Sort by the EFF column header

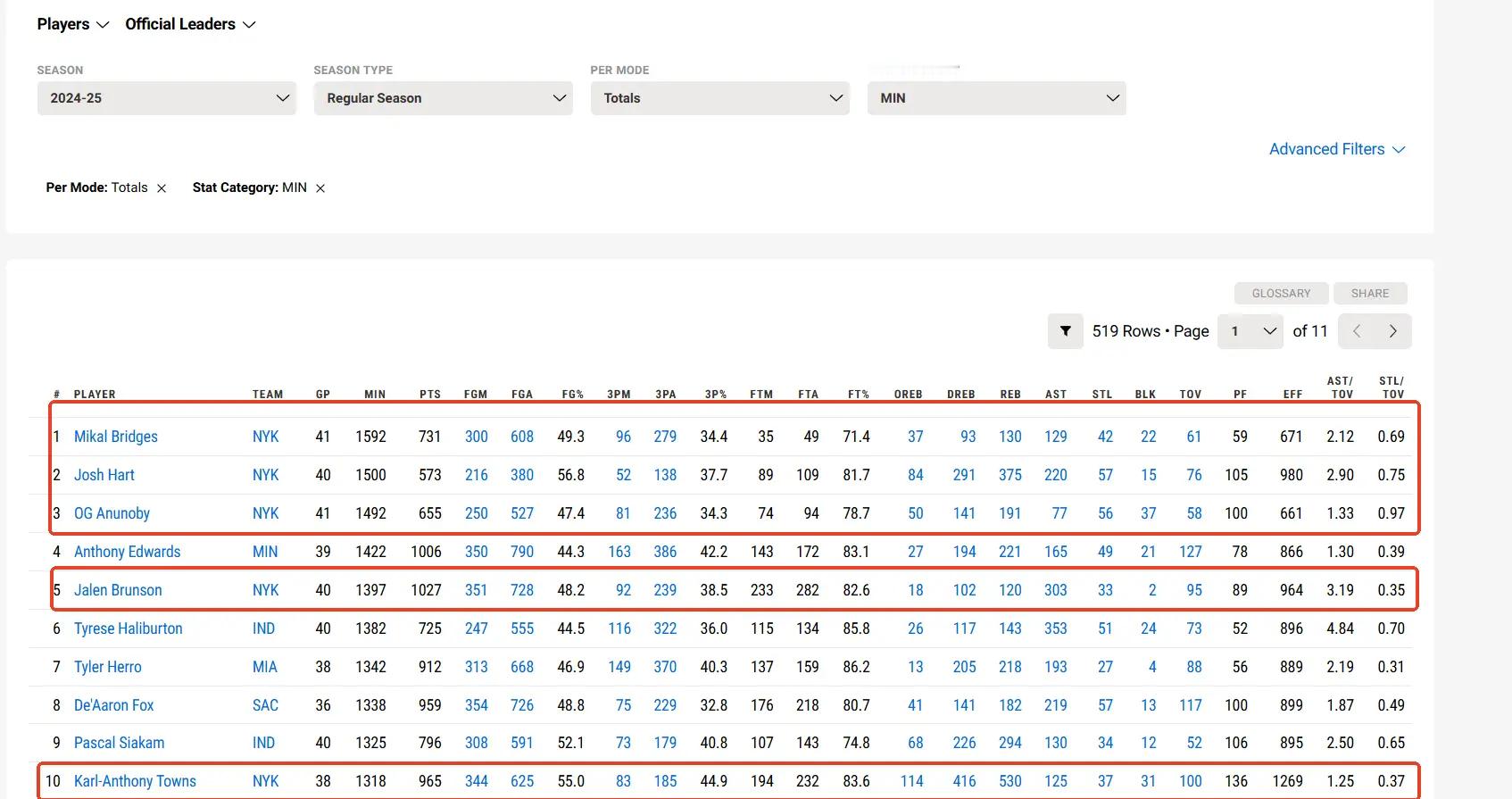click(x=1293, y=395)
